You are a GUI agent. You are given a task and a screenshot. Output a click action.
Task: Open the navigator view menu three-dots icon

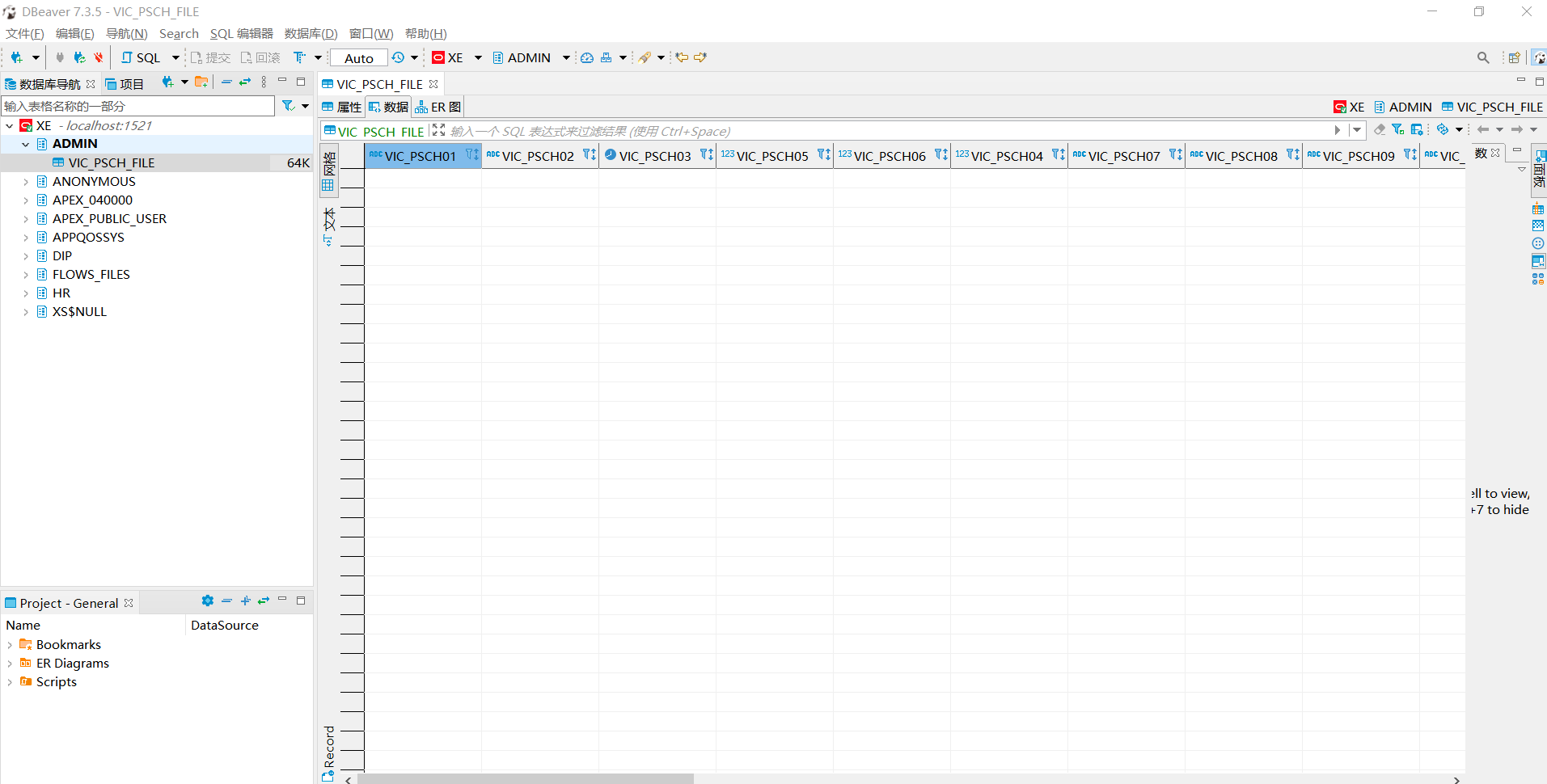(x=264, y=82)
